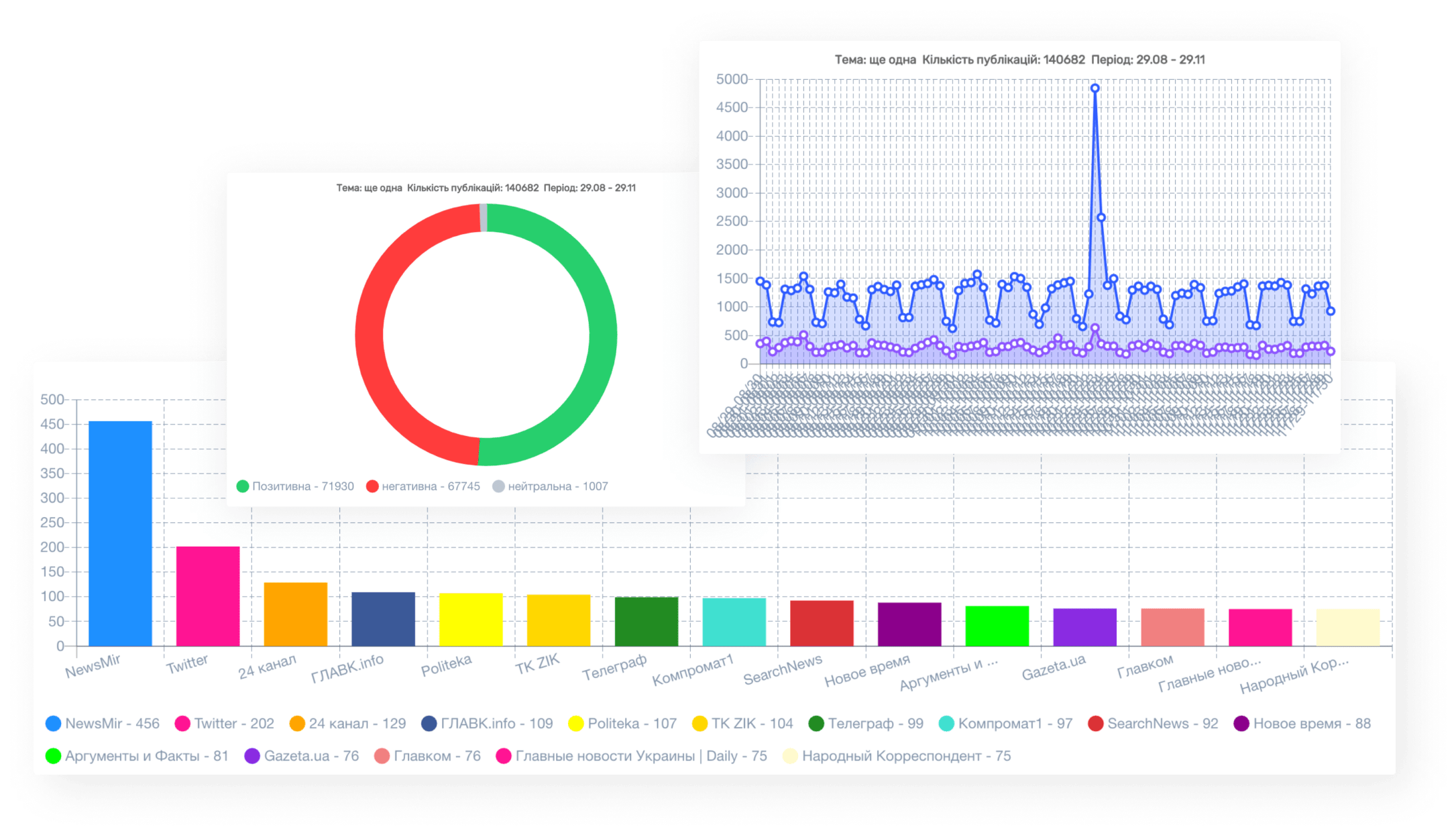Click the Twitter x-axis label
Viewport: 1456px width, 835px height.
coord(187,664)
